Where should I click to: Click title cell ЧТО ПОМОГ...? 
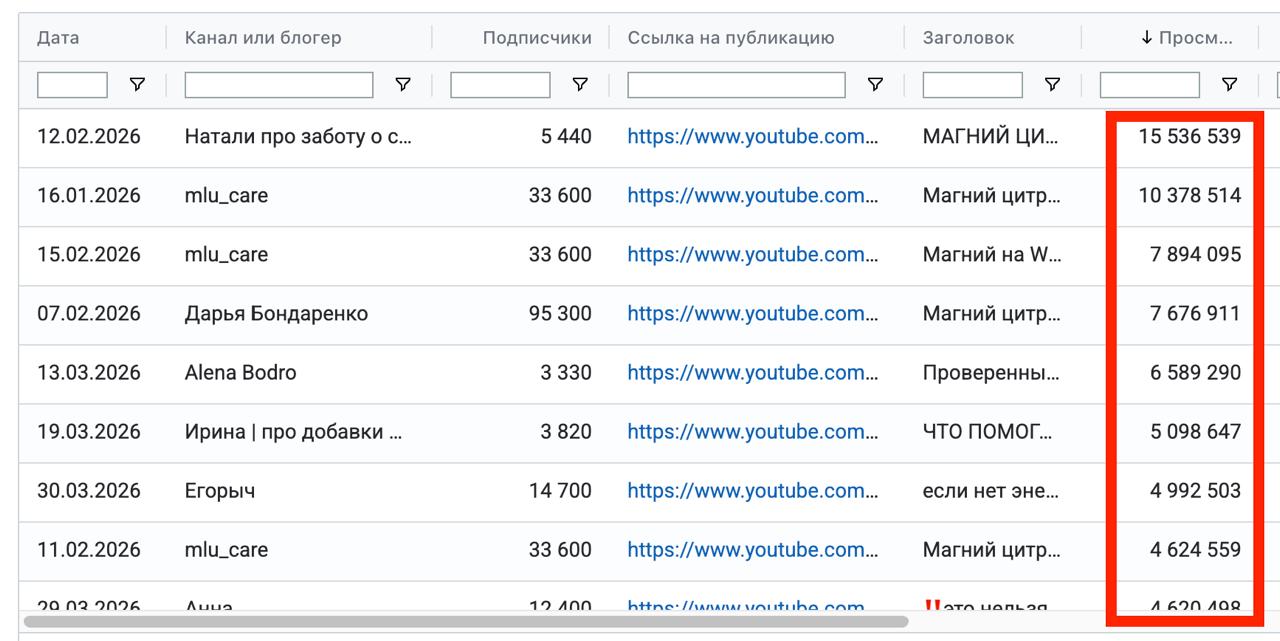point(988,432)
